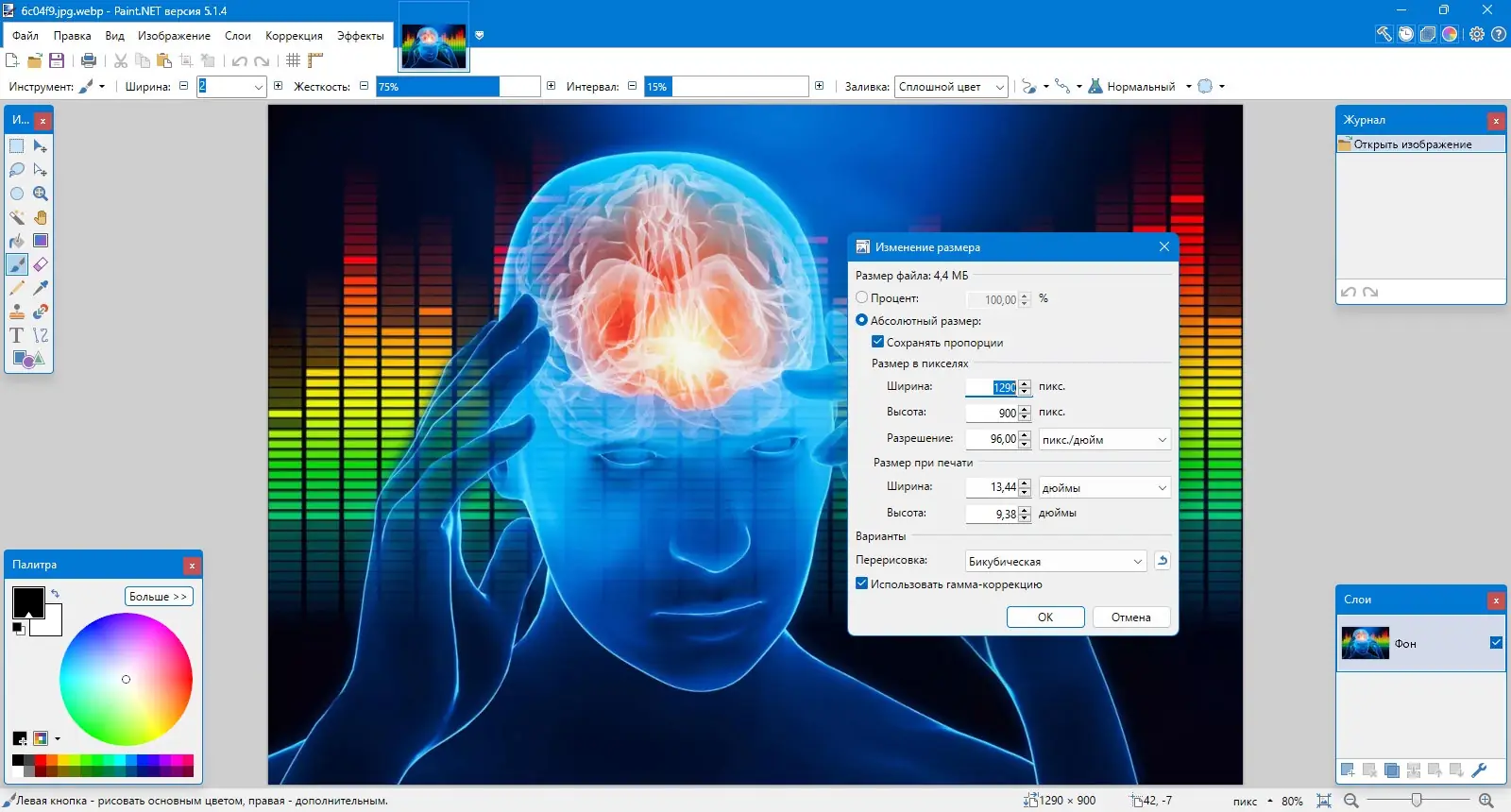Select the Clone Stamp tool
This screenshot has height=812, width=1511.
[x=17, y=312]
